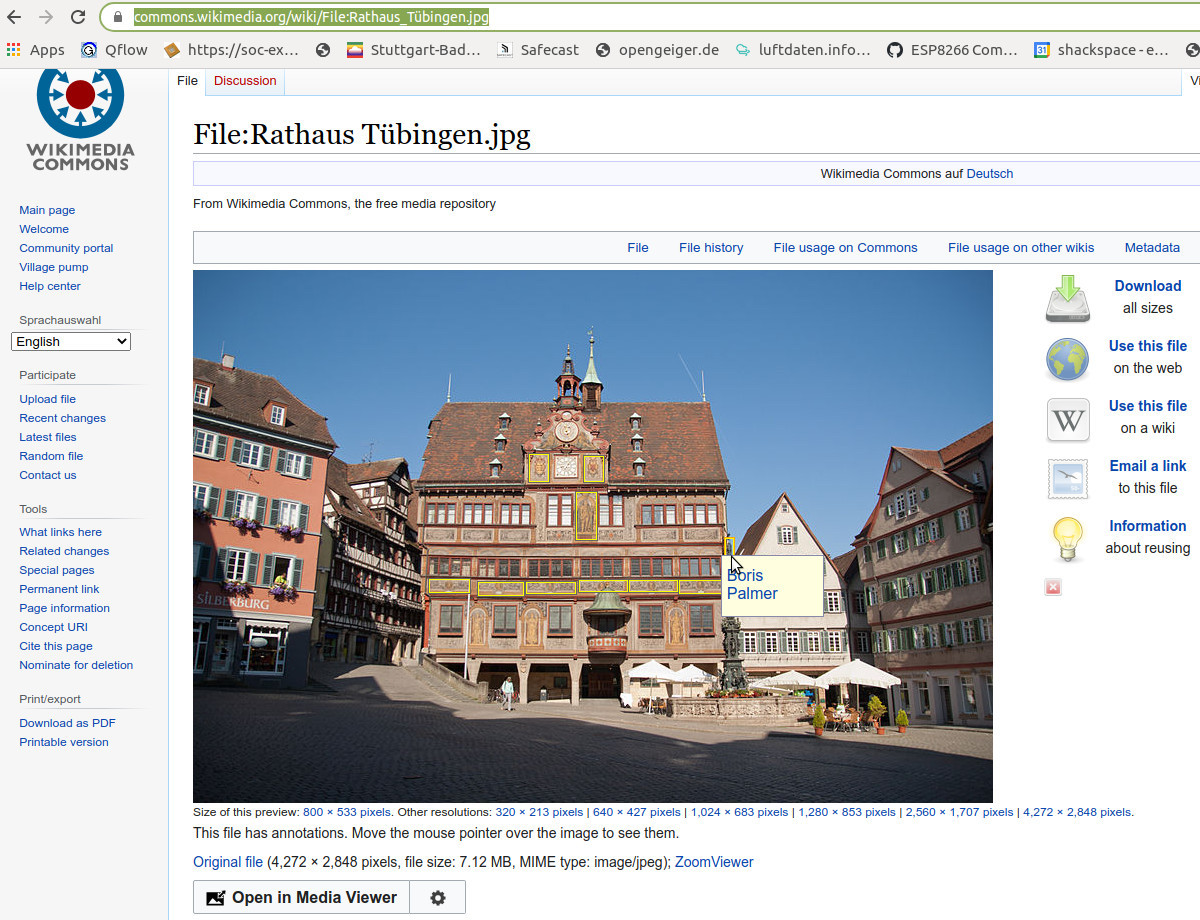Click the Open in Media Viewer button
Viewport: 1200px width, 920px height.
301,897
